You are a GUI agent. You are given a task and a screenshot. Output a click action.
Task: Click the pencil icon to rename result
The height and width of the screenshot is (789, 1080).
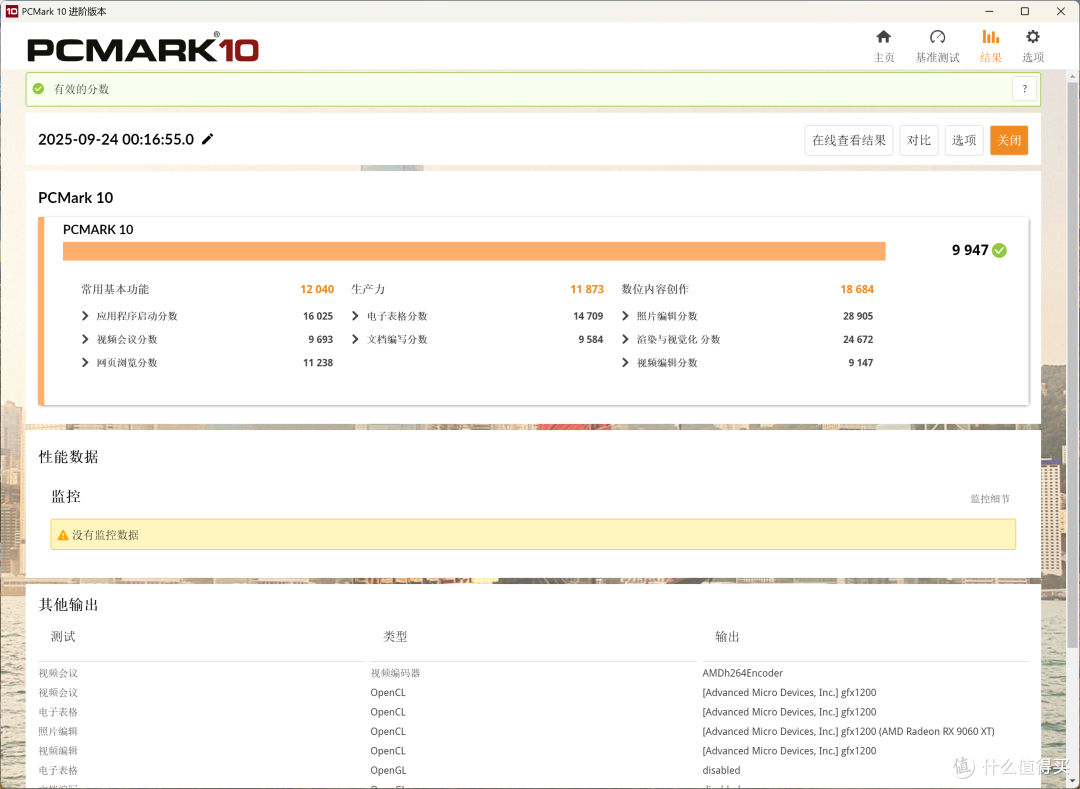pyautogui.click(x=207, y=139)
